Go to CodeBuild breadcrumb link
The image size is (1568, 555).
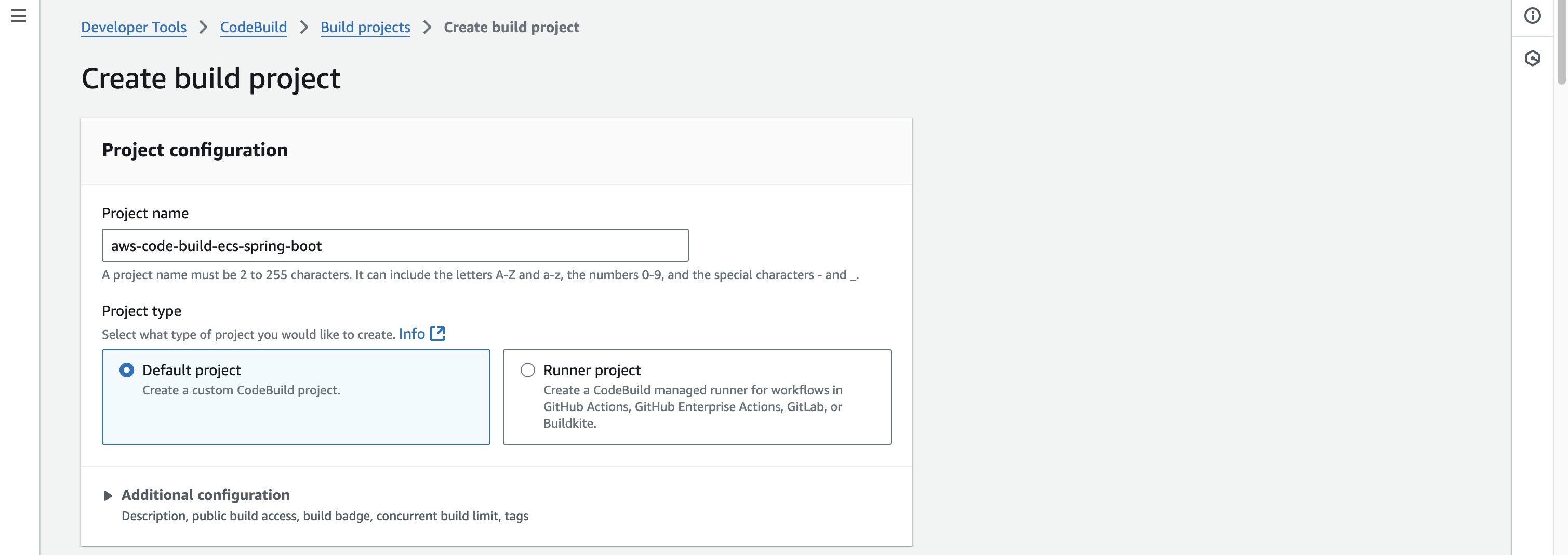pyautogui.click(x=253, y=28)
